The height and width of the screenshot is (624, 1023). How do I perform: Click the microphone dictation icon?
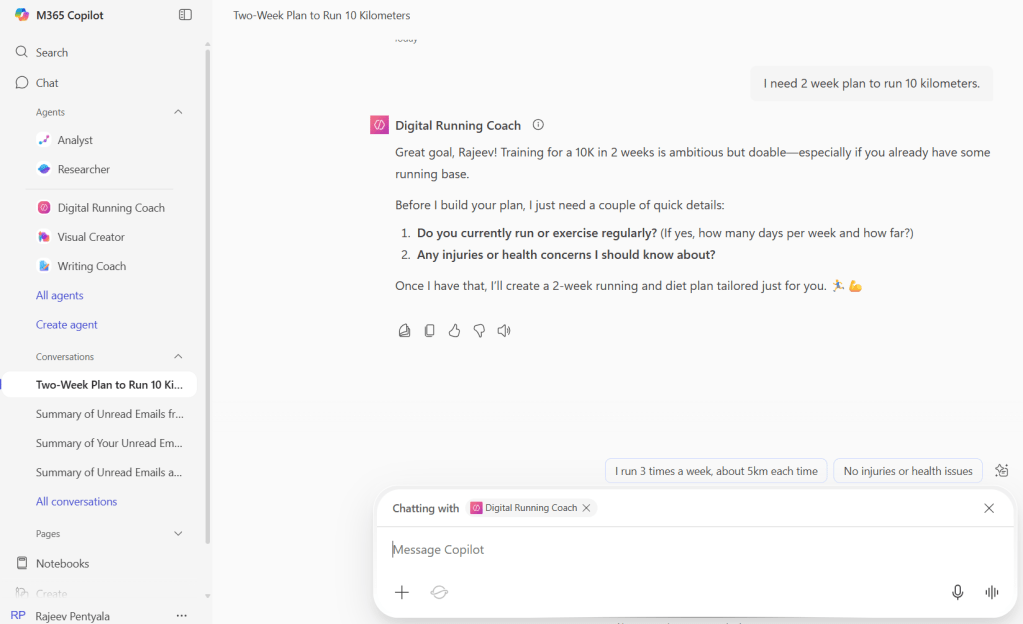click(x=957, y=592)
